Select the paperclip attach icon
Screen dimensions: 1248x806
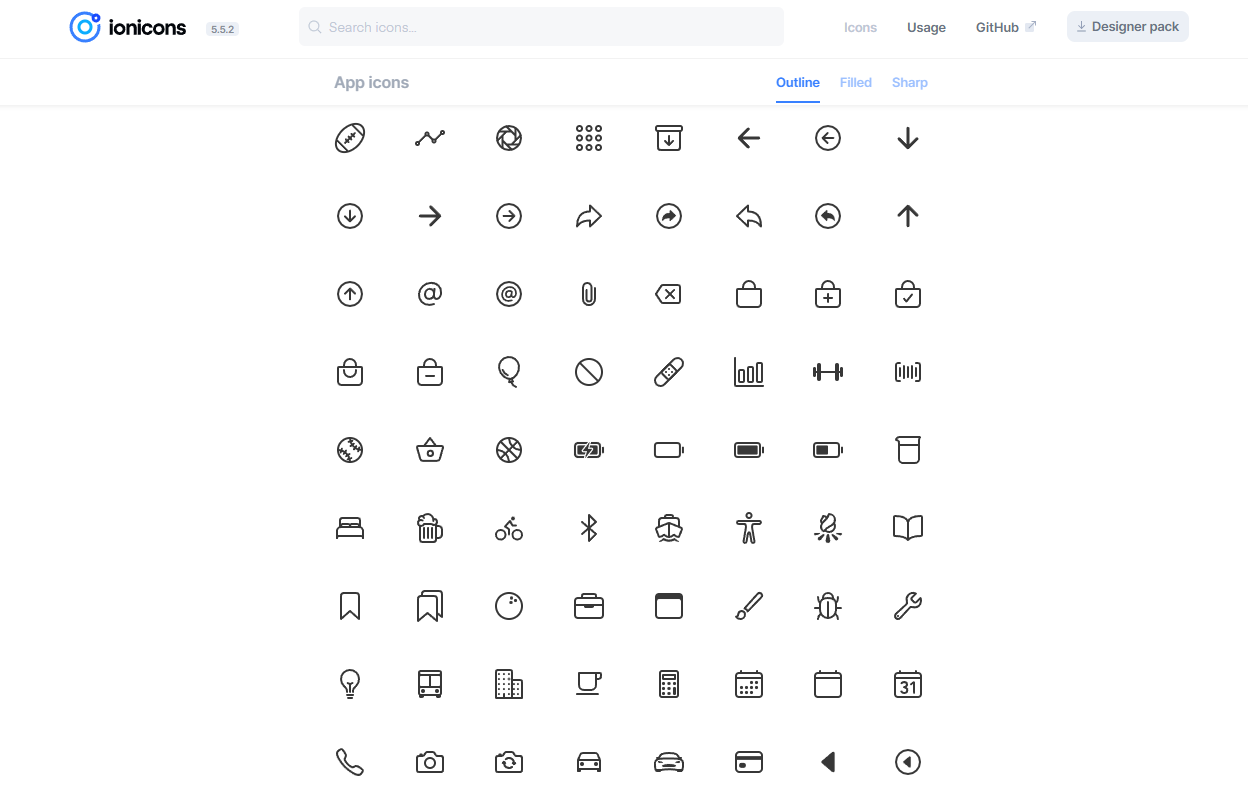pyautogui.click(x=589, y=294)
